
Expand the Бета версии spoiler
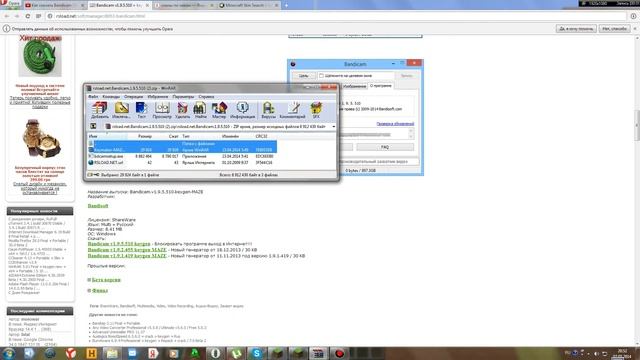pyautogui.click(x=106, y=280)
